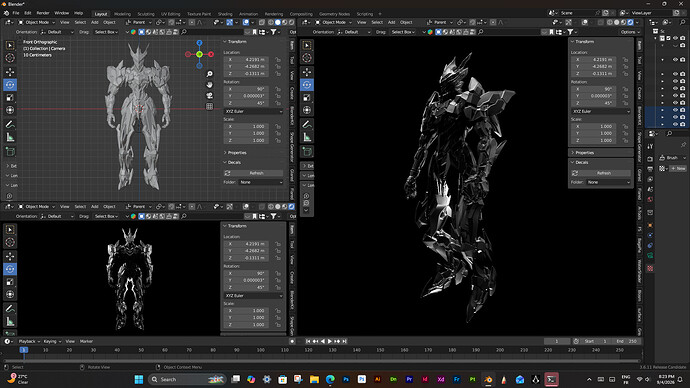Click Blender icon in Windows taskbar
The width and height of the screenshot is (690, 388).
[488, 379]
